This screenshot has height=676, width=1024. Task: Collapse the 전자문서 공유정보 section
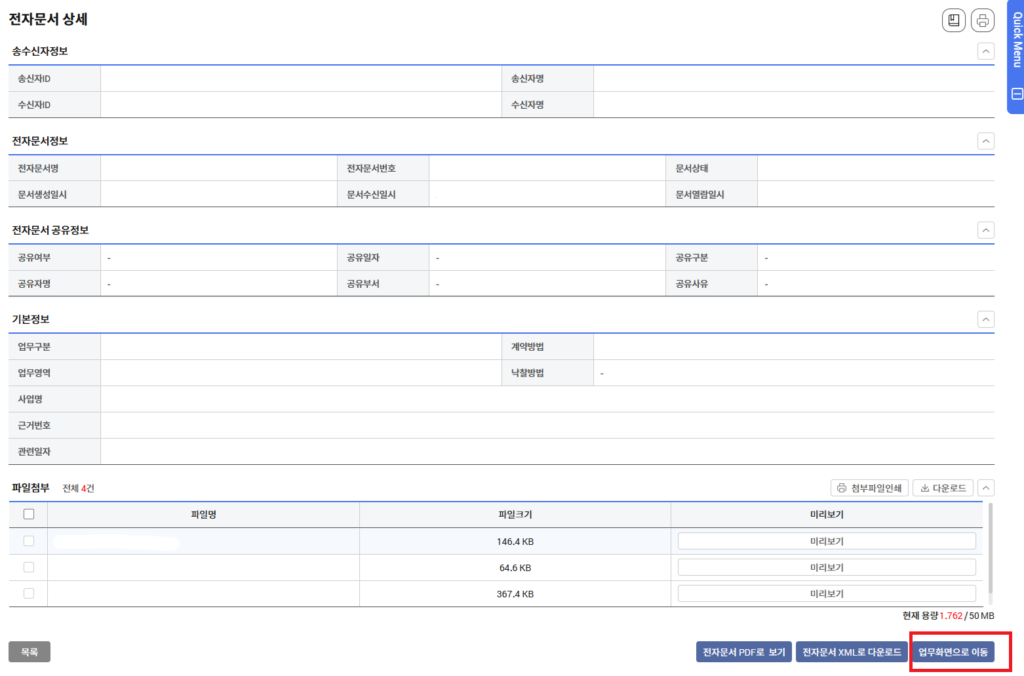[986, 230]
